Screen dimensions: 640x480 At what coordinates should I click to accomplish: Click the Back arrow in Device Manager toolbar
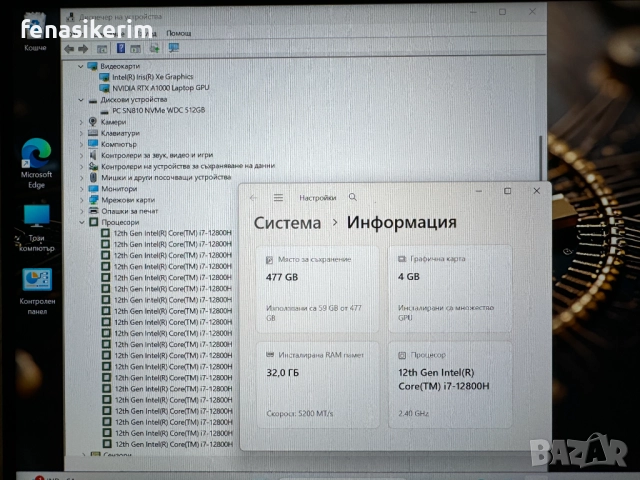click(69, 48)
